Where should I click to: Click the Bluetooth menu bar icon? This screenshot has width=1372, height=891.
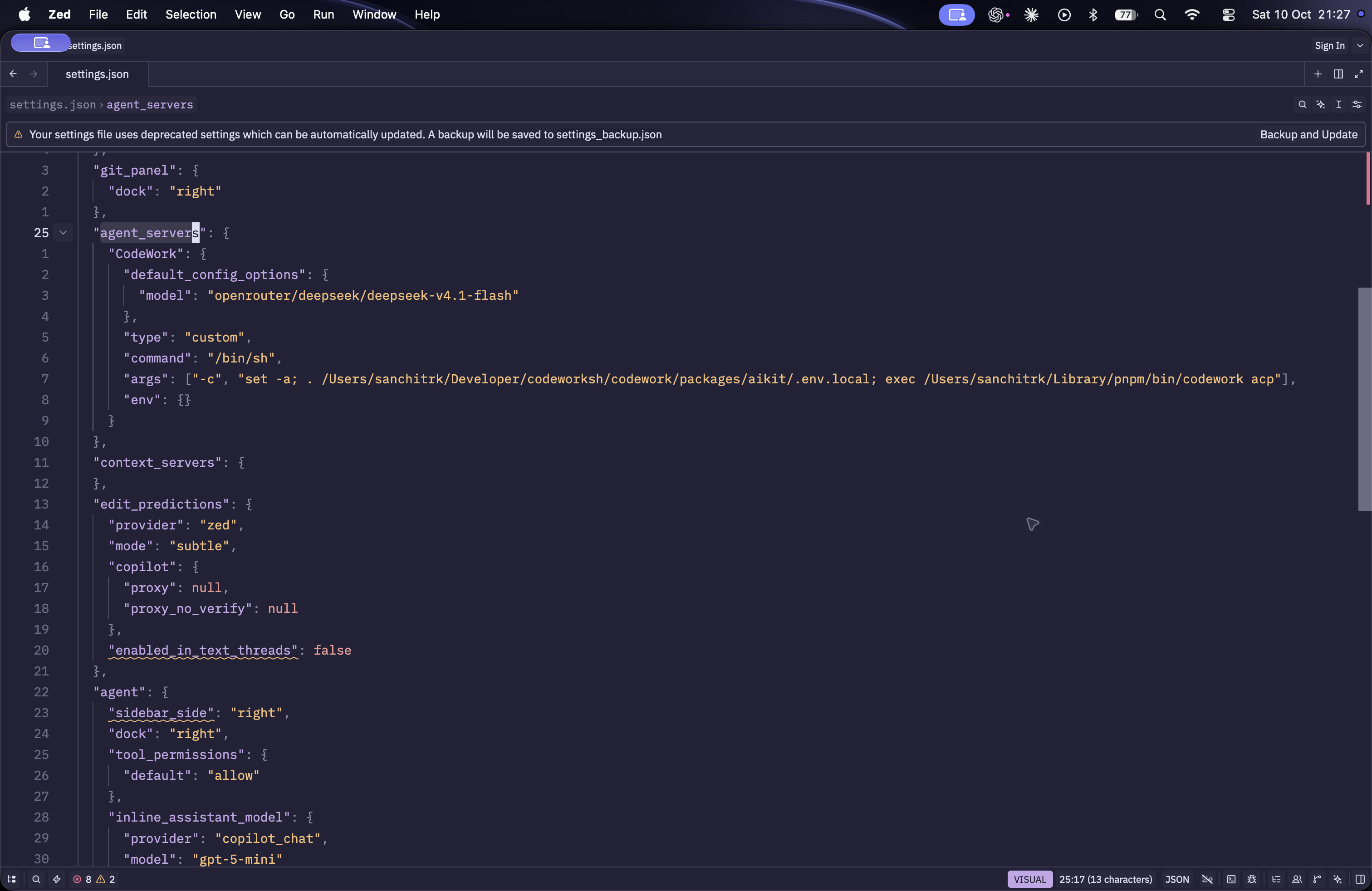(1093, 15)
